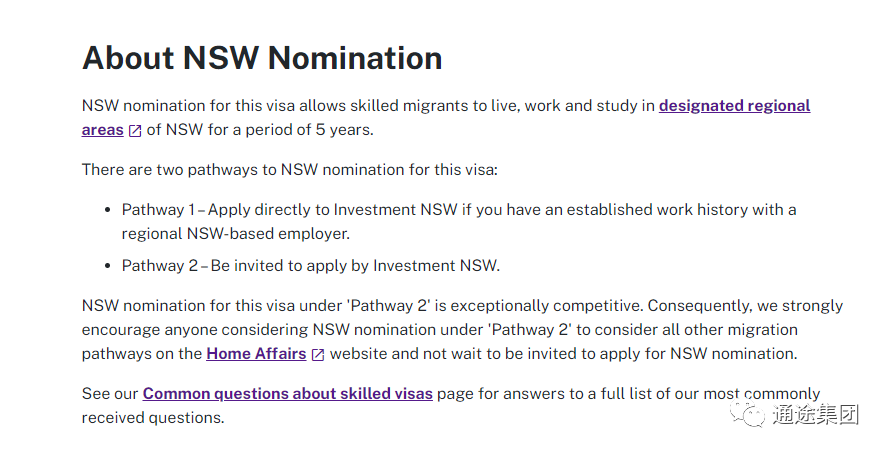Click the words 'See our' before the link
888x453 pixels.
(x=110, y=394)
